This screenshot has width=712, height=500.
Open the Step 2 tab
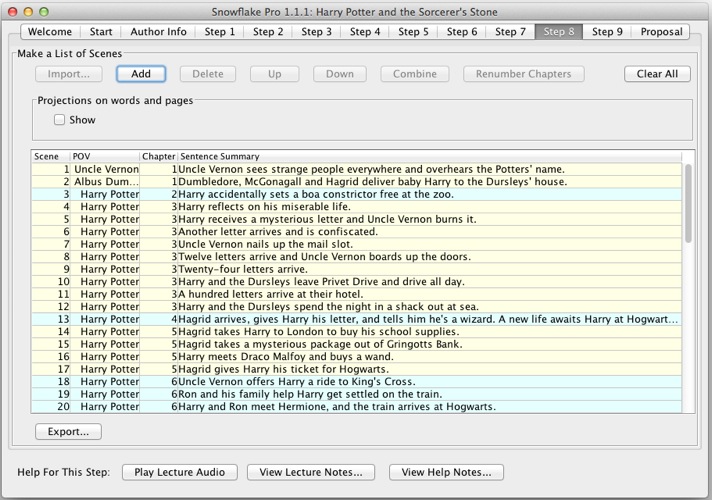[268, 32]
